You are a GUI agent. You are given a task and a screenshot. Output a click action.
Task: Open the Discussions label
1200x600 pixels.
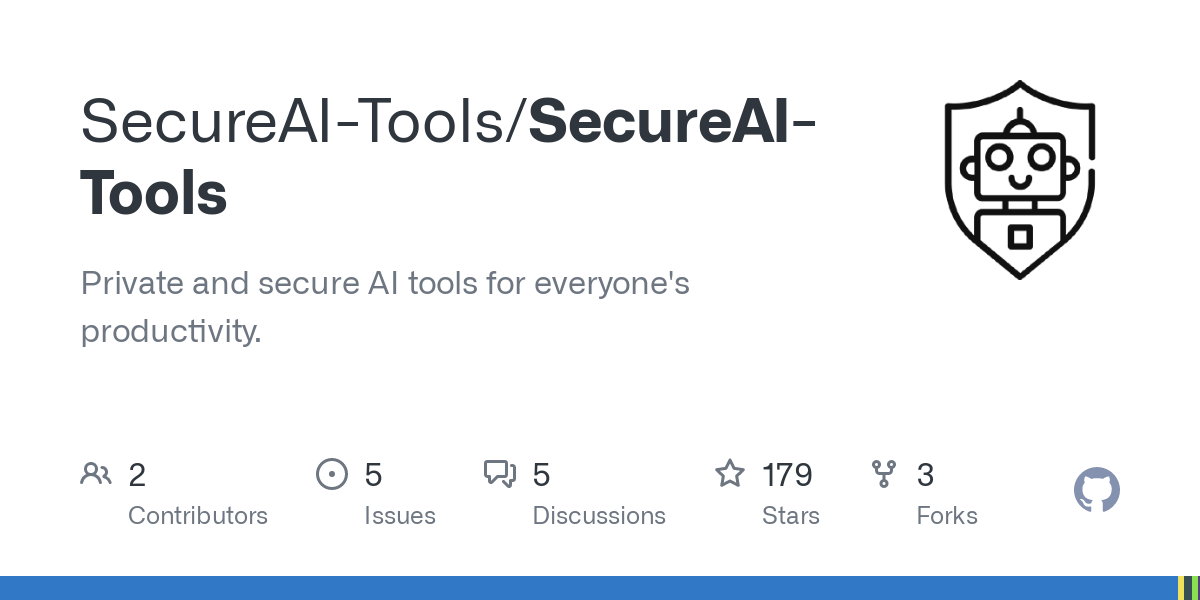click(599, 516)
